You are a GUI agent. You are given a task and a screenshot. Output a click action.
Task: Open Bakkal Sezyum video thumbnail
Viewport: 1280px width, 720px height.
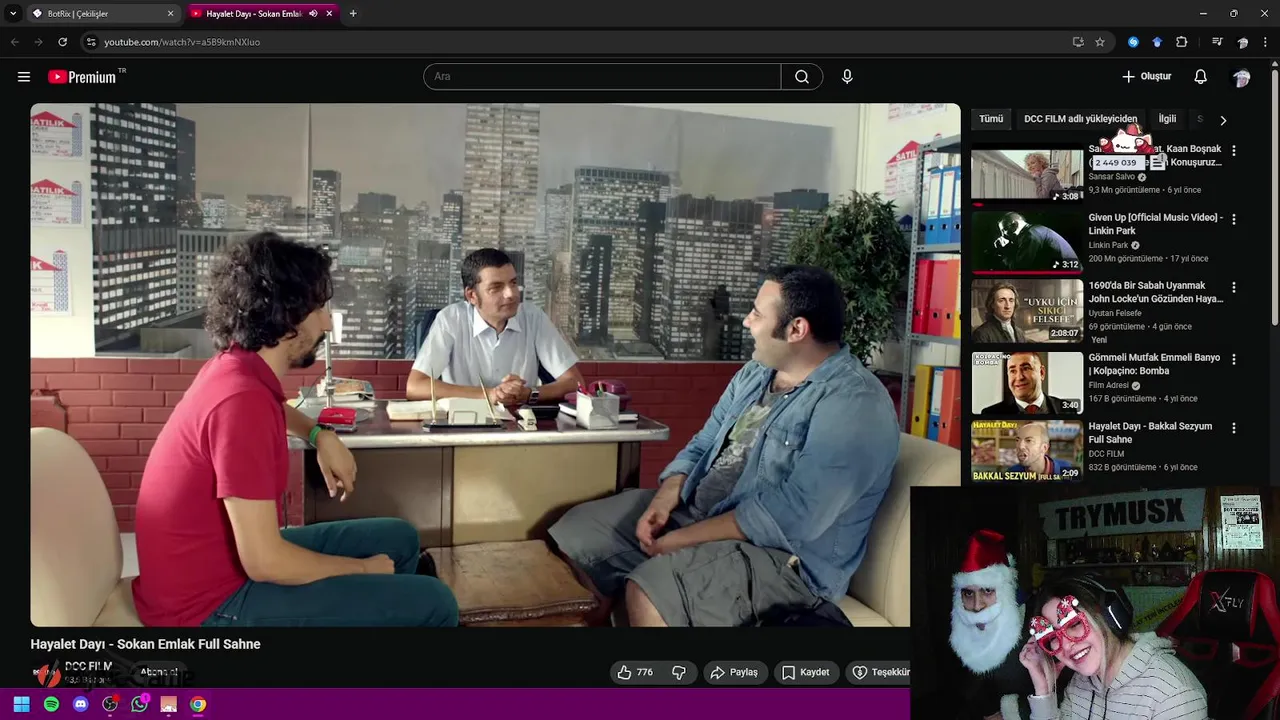point(1027,452)
